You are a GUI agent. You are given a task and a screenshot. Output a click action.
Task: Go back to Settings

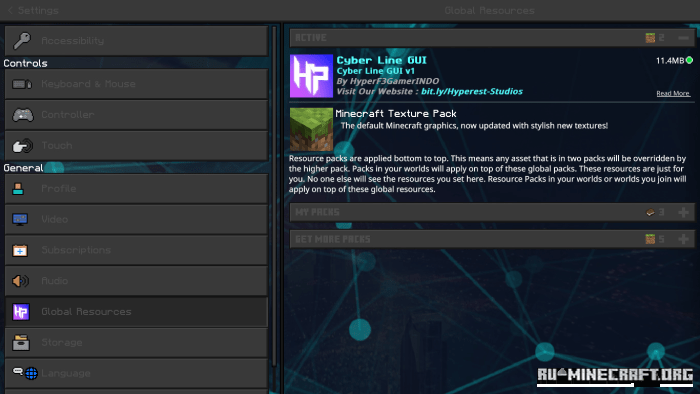point(33,10)
